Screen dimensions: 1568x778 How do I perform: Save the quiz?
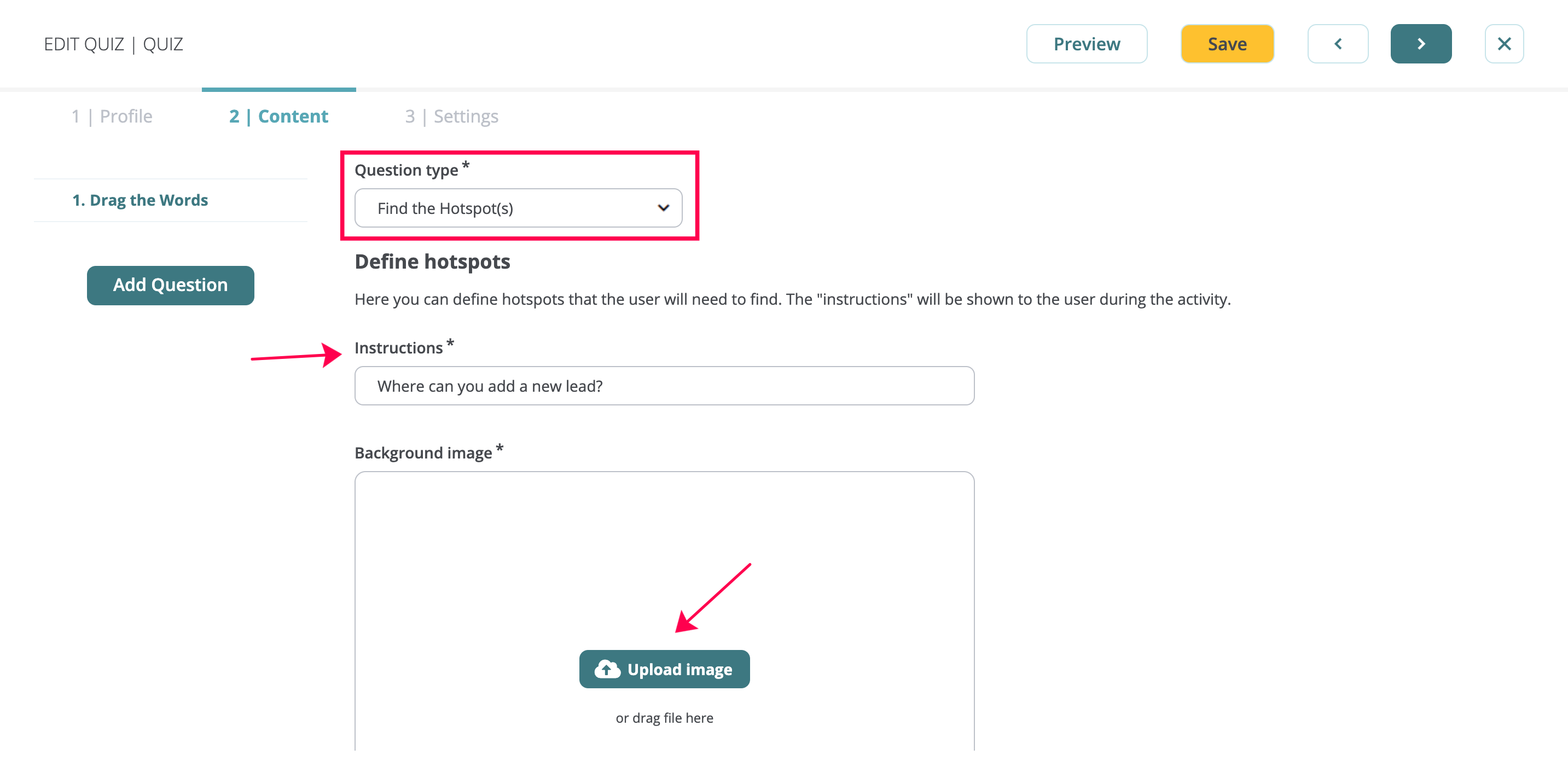point(1227,44)
